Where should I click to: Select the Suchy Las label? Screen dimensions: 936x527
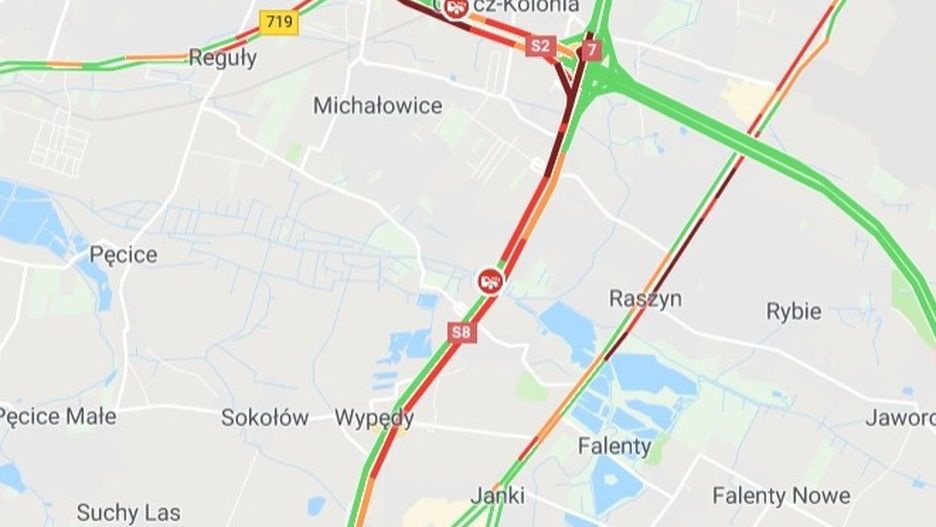coord(128,512)
